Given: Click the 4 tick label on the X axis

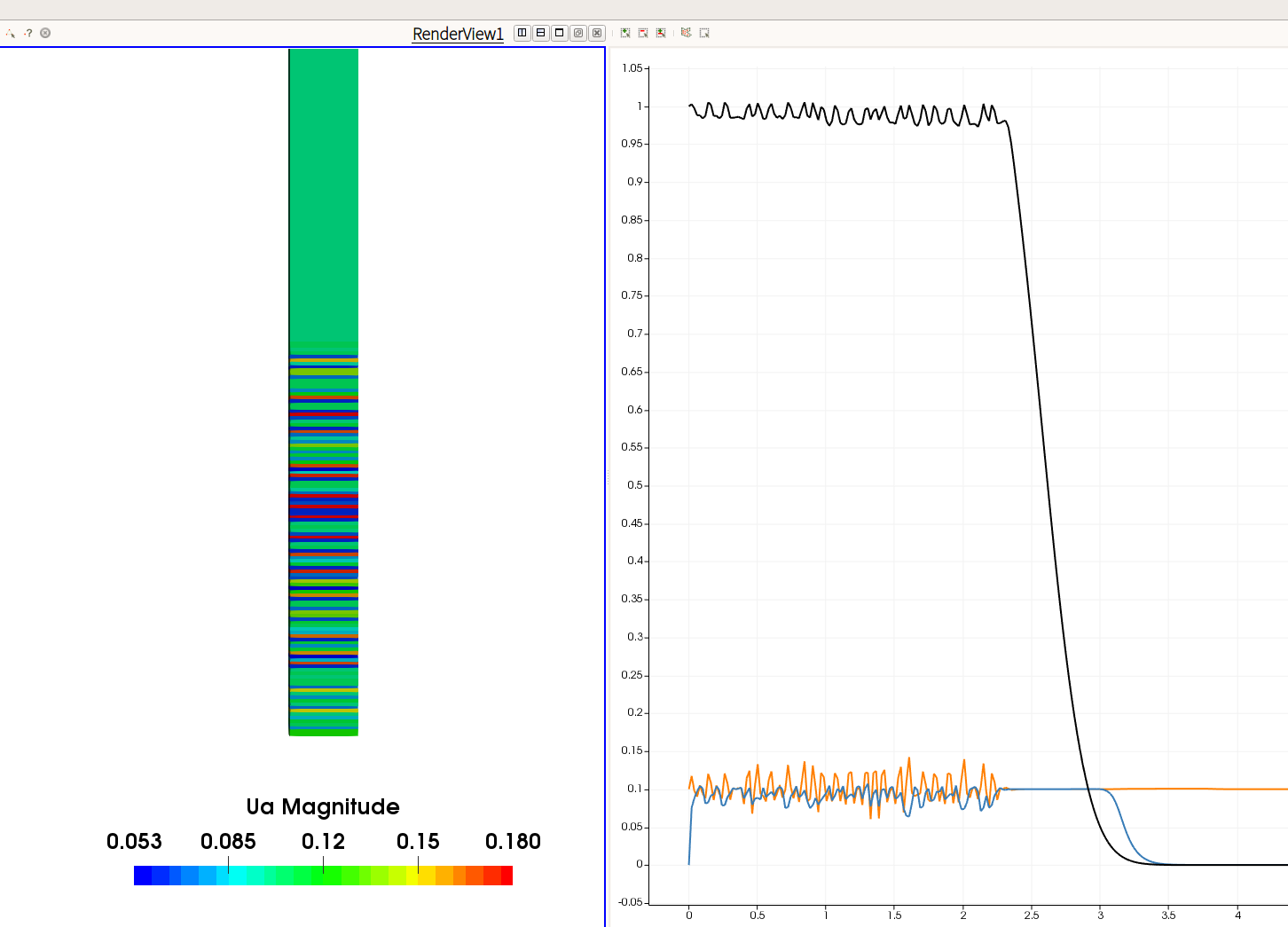Looking at the screenshot, I should 1237,915.
